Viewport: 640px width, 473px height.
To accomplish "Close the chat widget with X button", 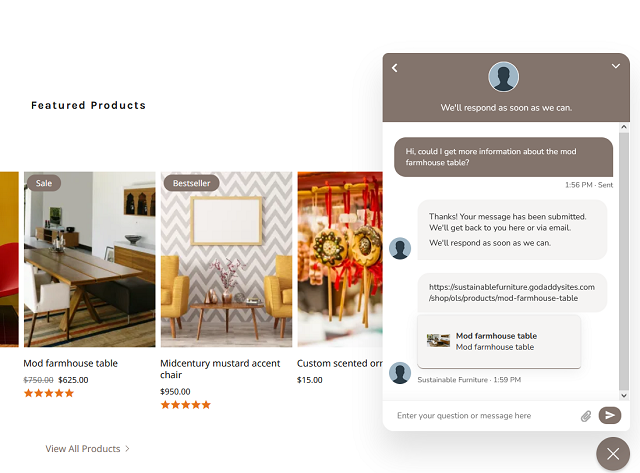I will coord(613,454).
